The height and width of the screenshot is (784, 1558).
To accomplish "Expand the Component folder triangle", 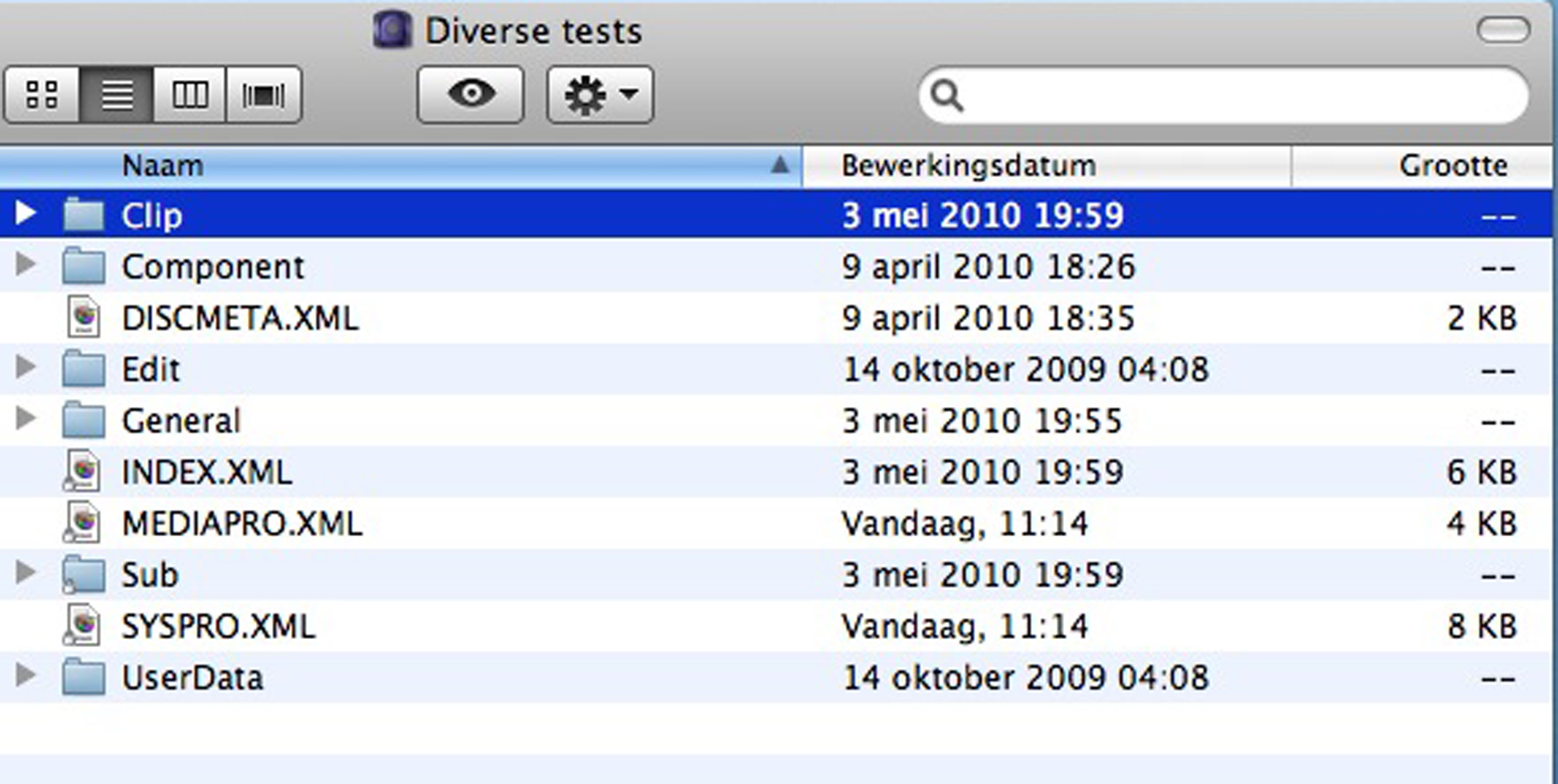I will tap(25, 265).
